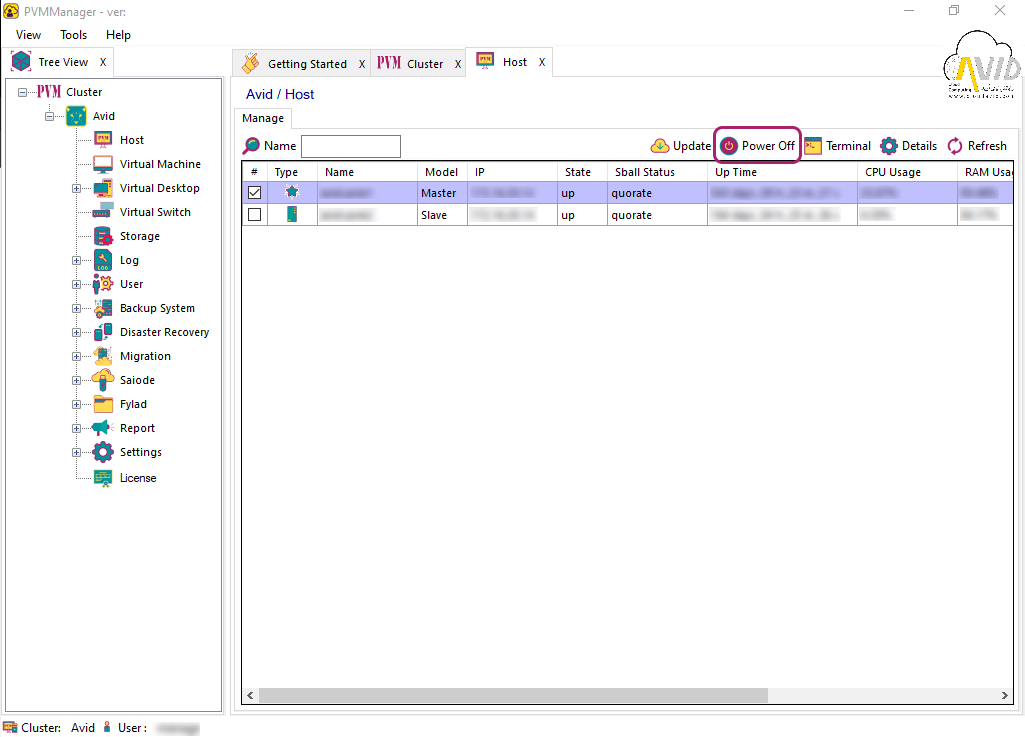Screen dimensions: 1025x737
Task: Click the 'Slave' model cell
Action: click(x=442, y=215)
